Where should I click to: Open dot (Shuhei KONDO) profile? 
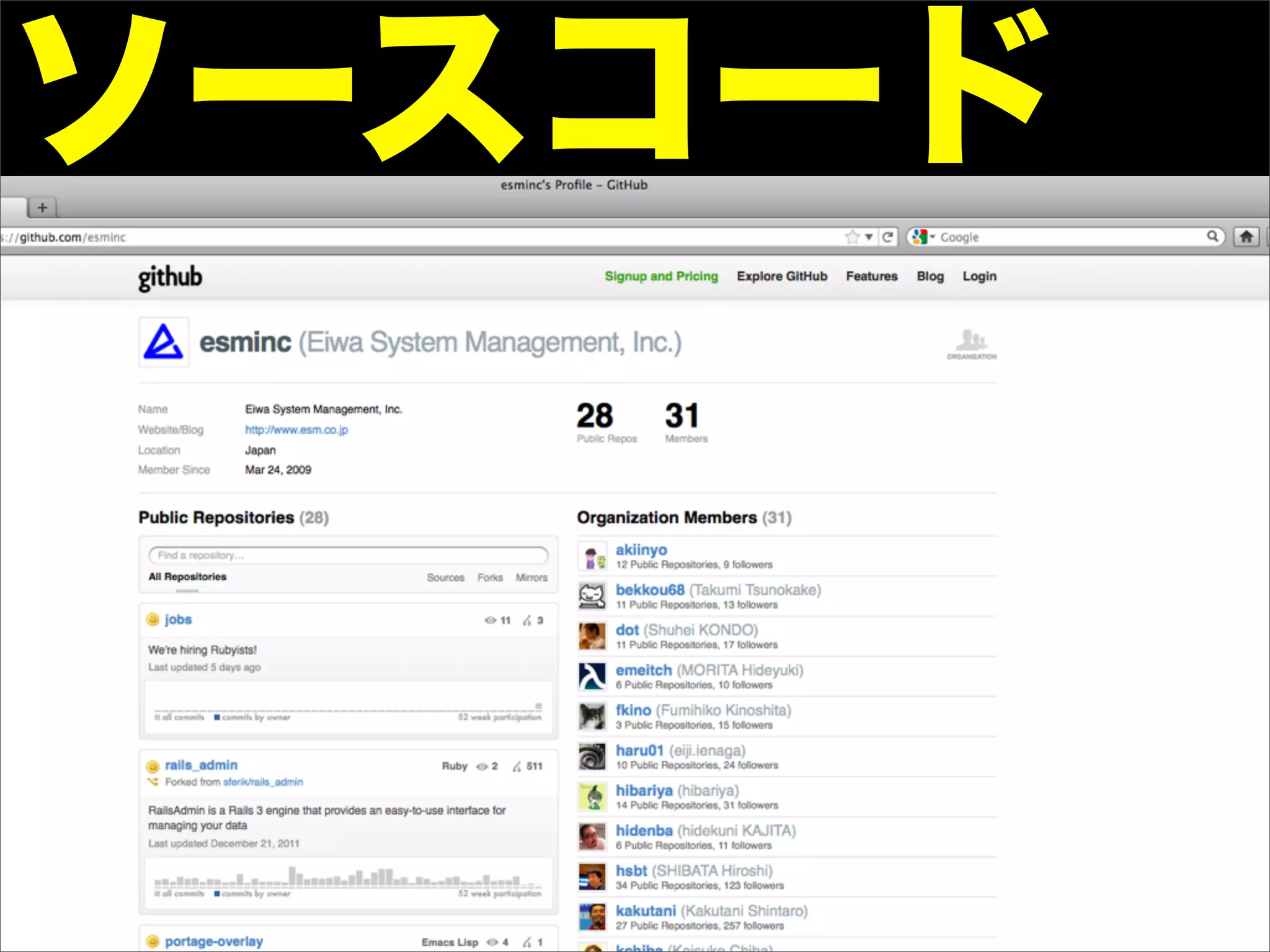coord(627,630)
